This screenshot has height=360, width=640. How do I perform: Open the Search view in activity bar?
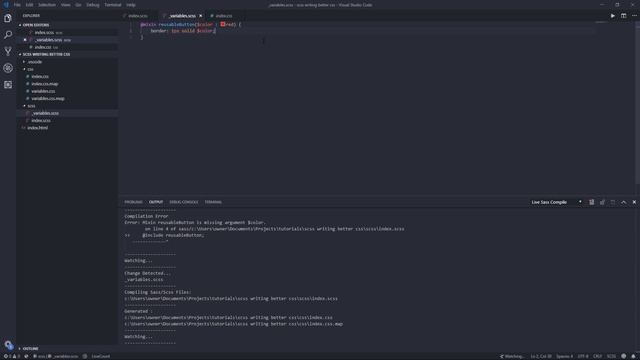pyautogui.click(x=8, y=35)
